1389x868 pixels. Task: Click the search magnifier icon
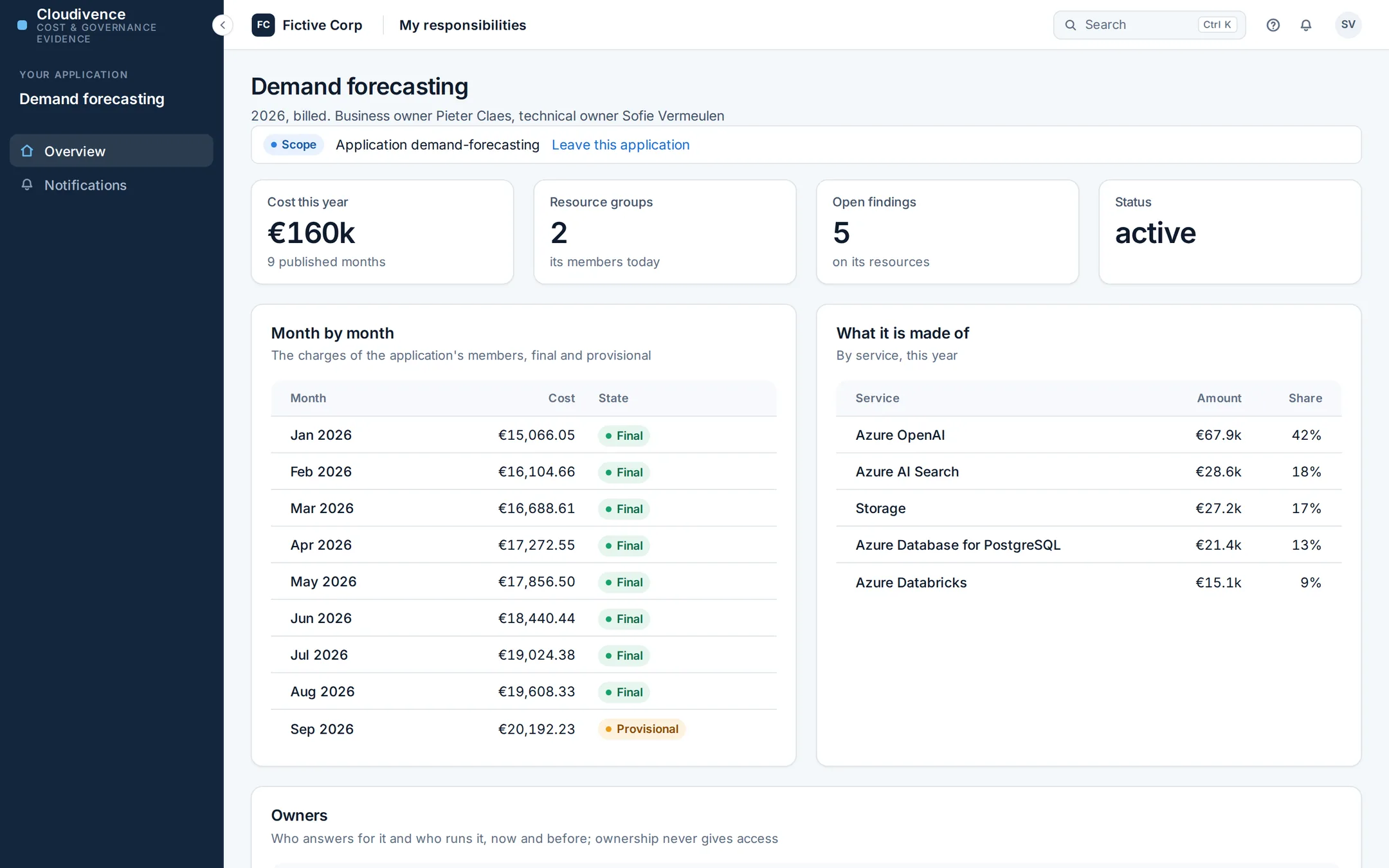pos(1071,25)
